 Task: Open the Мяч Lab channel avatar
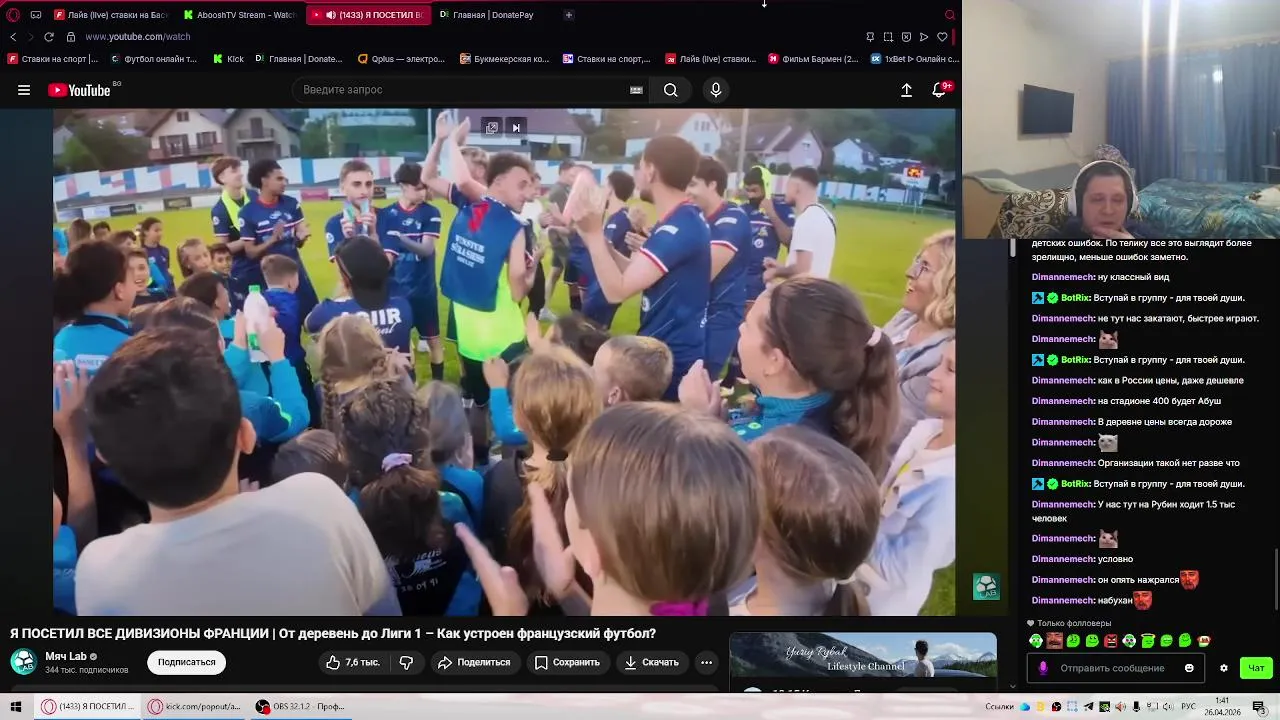[23, 661]
